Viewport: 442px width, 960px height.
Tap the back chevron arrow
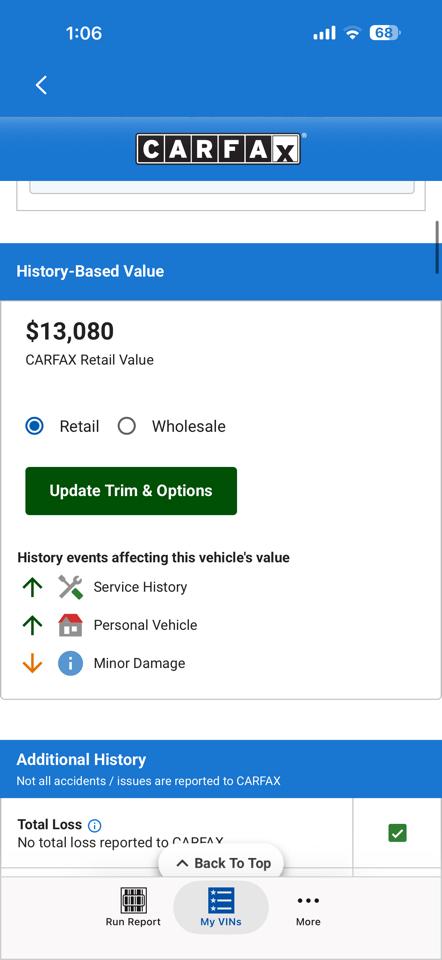(x=41, y=85)
